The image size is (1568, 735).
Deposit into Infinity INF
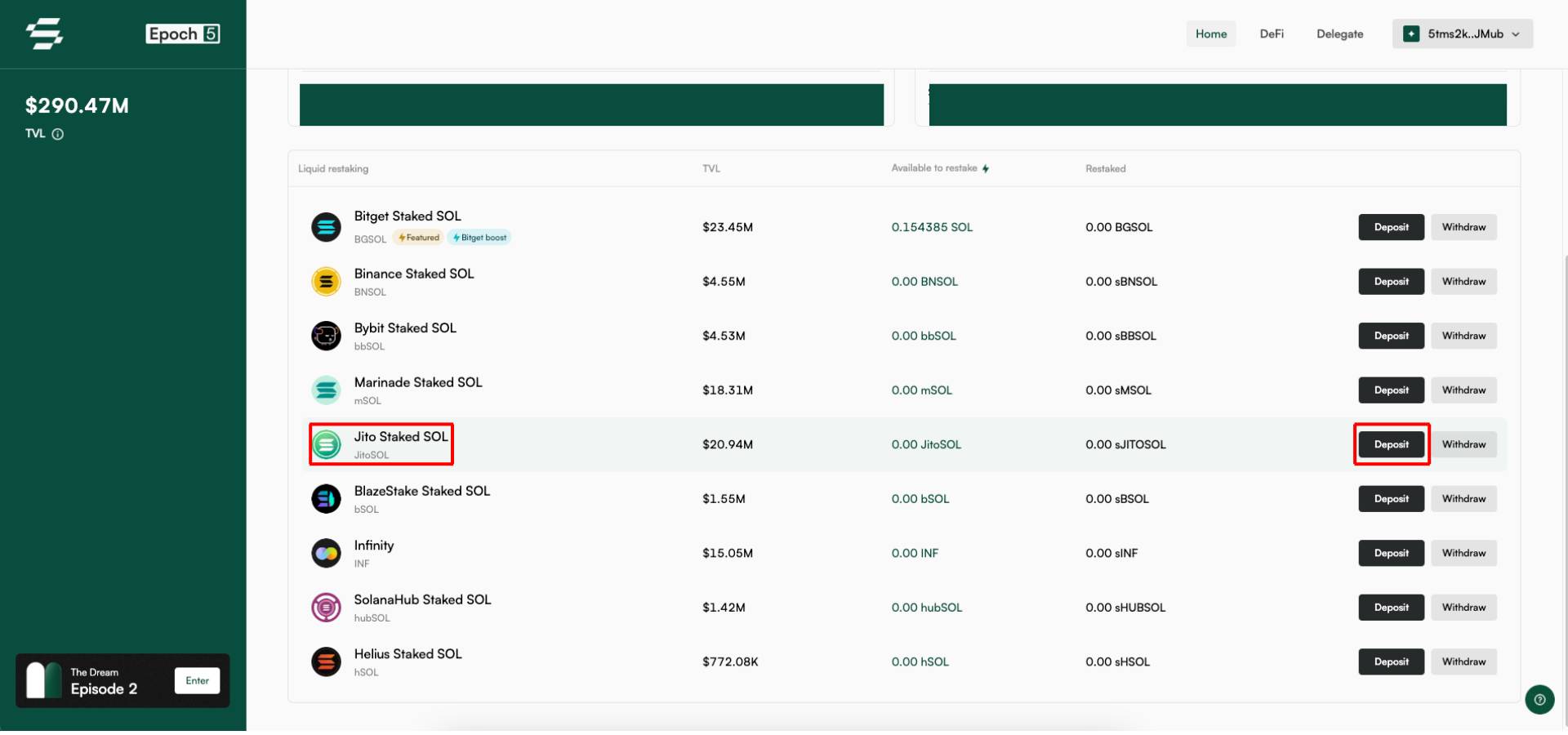tap(1392, 553)
